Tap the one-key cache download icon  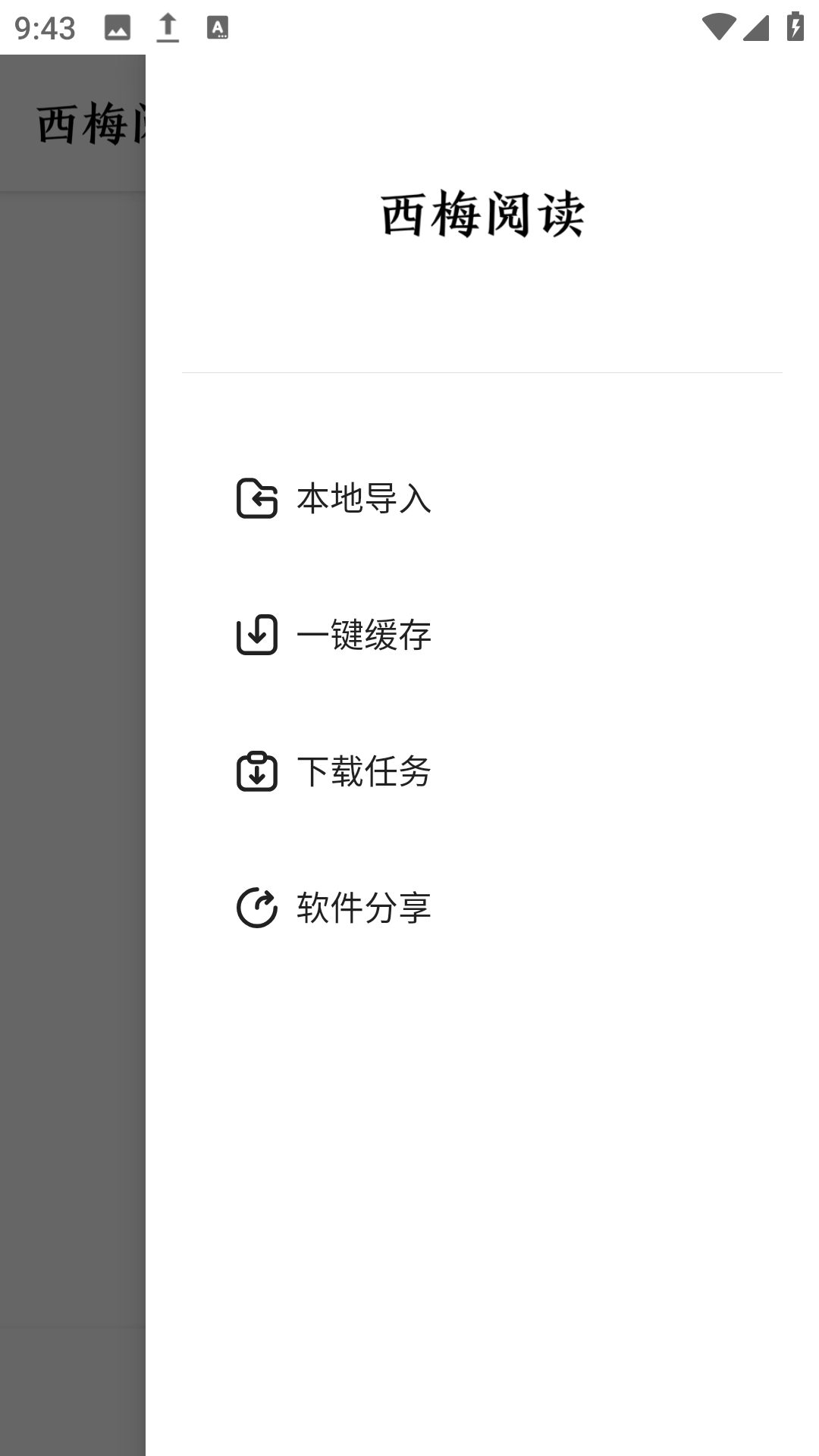(257, 635)
